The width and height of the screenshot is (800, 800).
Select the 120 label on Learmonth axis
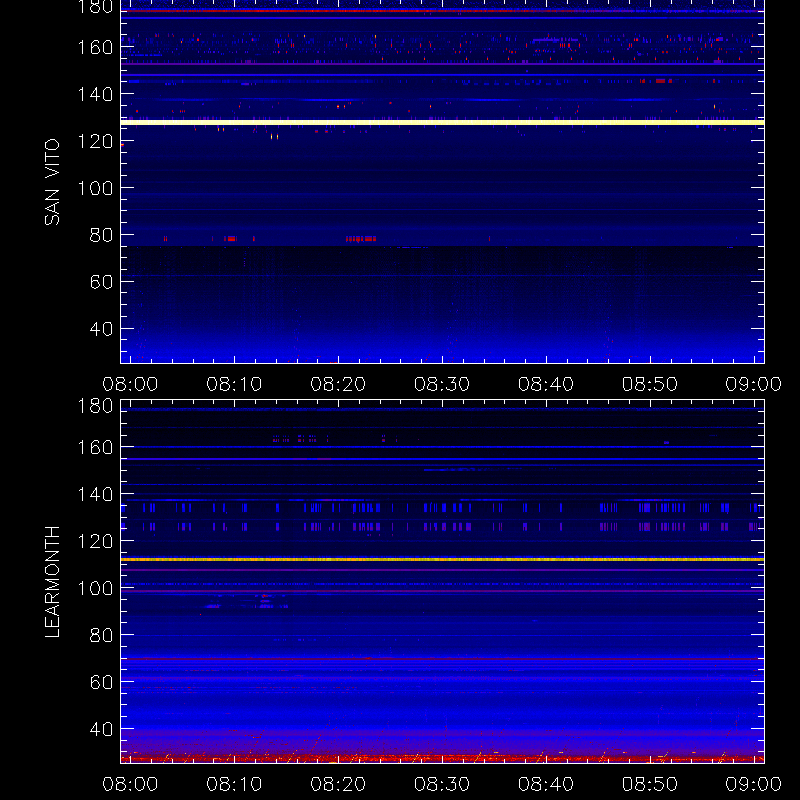click(95, 541)
